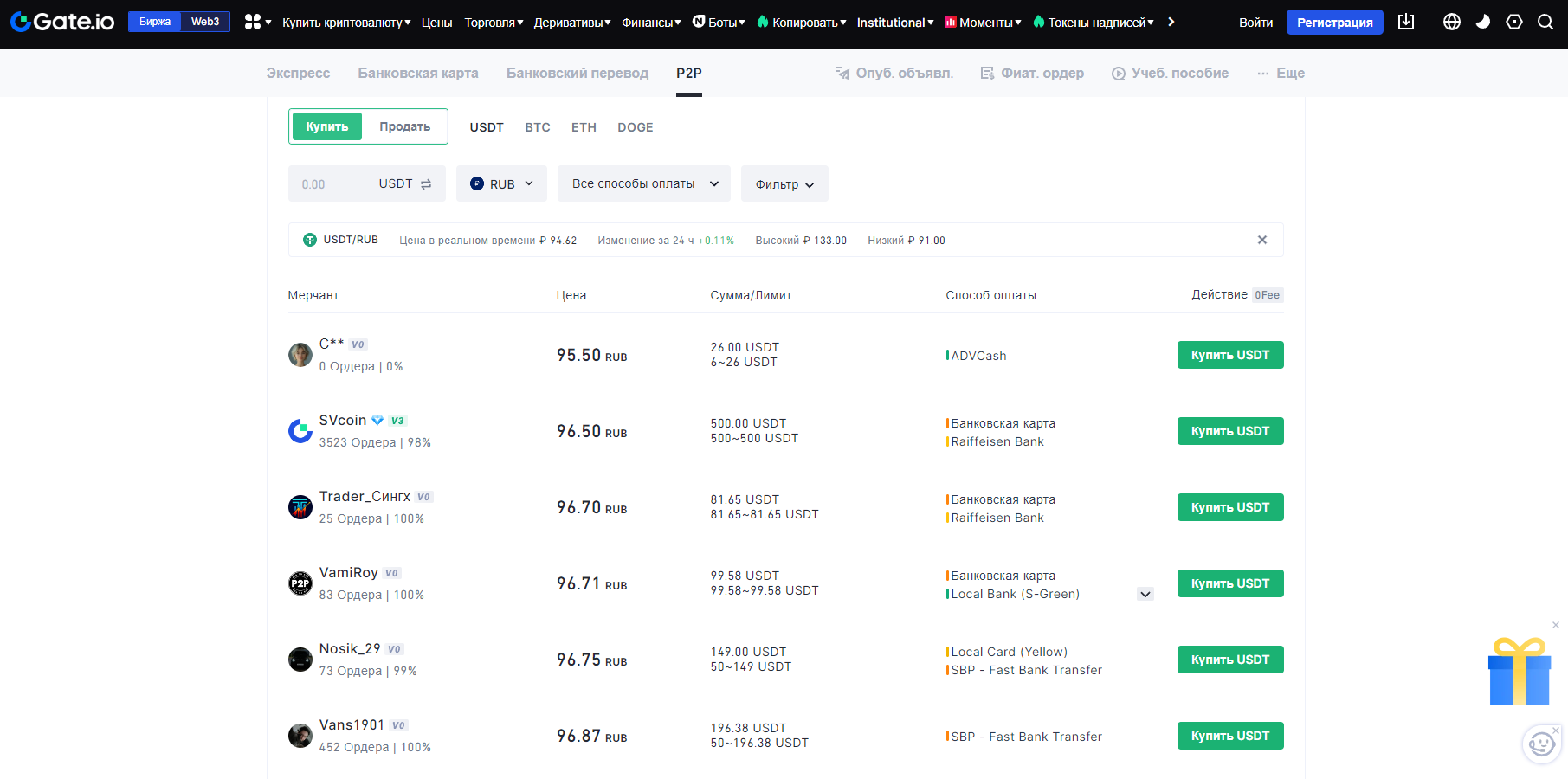Click the gift box promotion icon
The width and height of the screenshot is (1568, 779).
click(1520, 672)
